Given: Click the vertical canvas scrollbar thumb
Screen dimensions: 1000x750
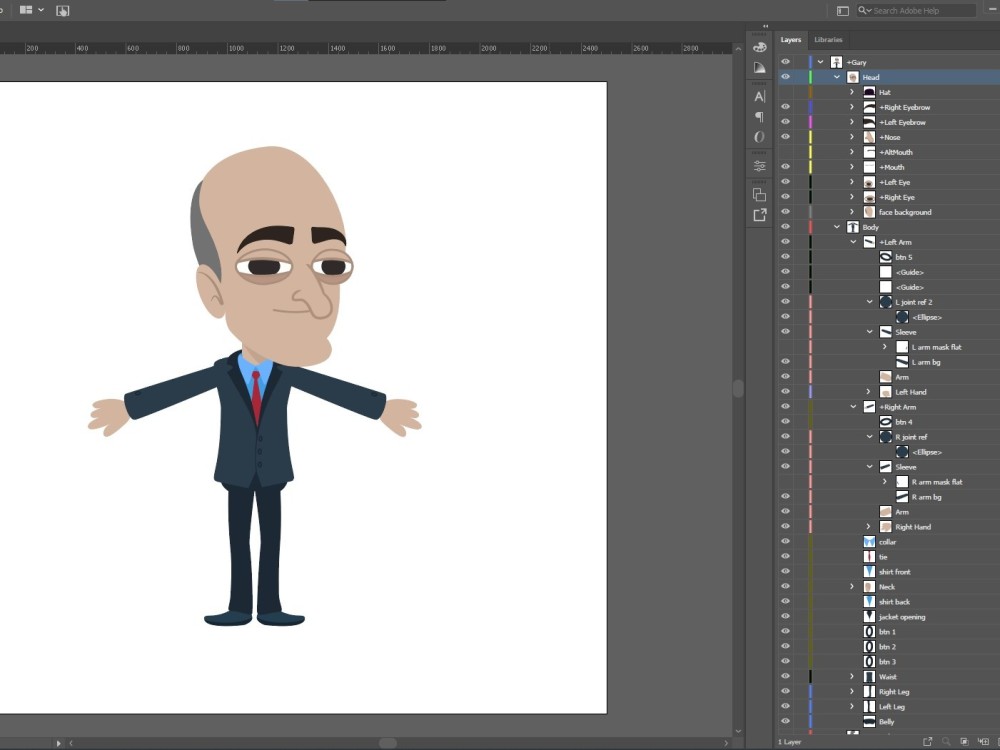Looking at the screenshot, I should click(x=738, y=388).
